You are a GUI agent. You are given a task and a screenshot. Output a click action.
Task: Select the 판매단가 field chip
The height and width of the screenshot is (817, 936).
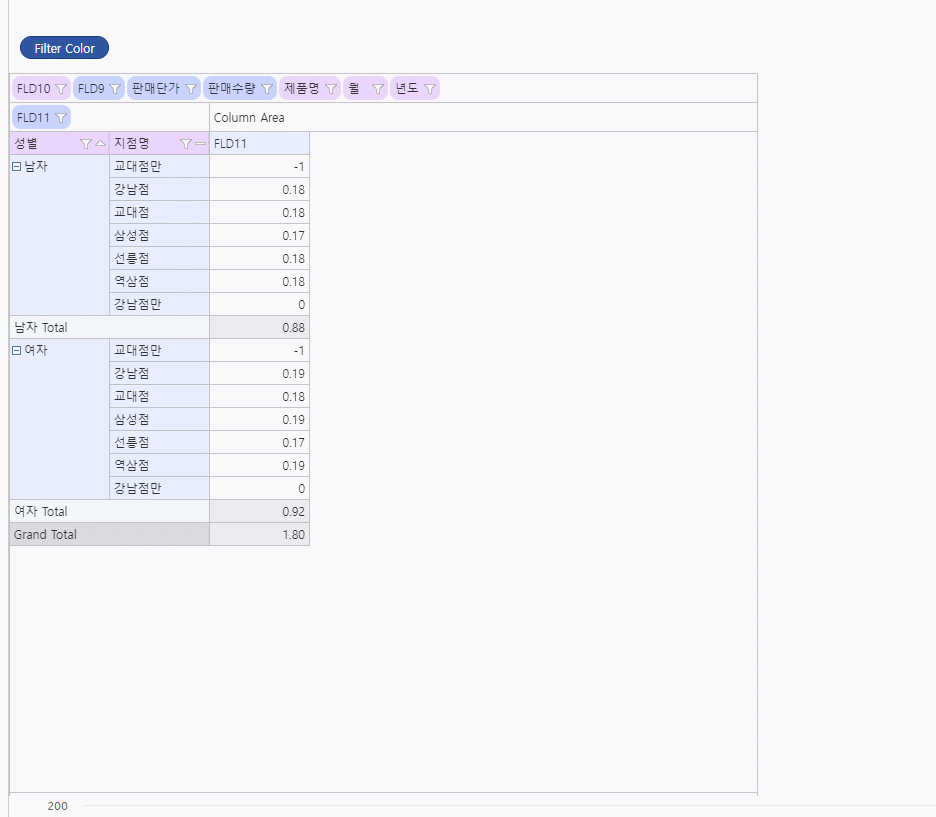(x=164, y=88)
